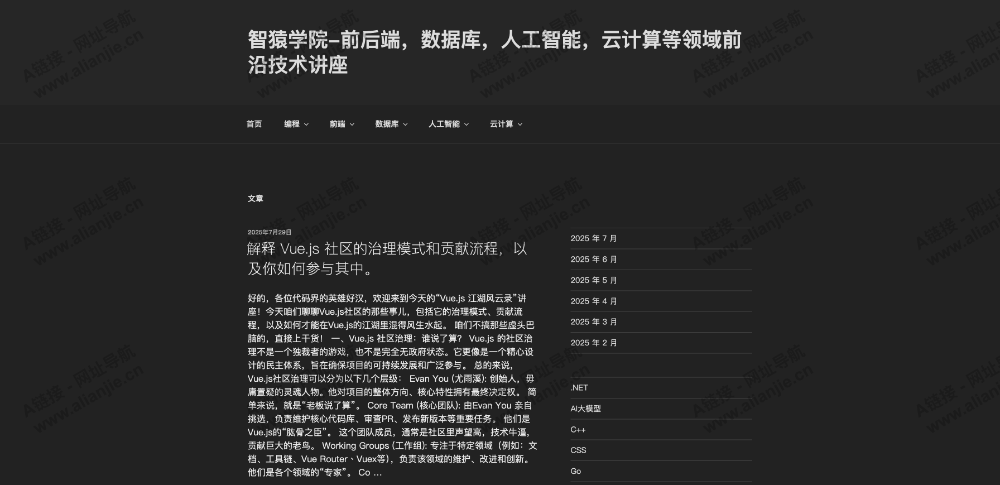Open the 云计算 menu item
1000x485 pixels.
tap(501, 124)
